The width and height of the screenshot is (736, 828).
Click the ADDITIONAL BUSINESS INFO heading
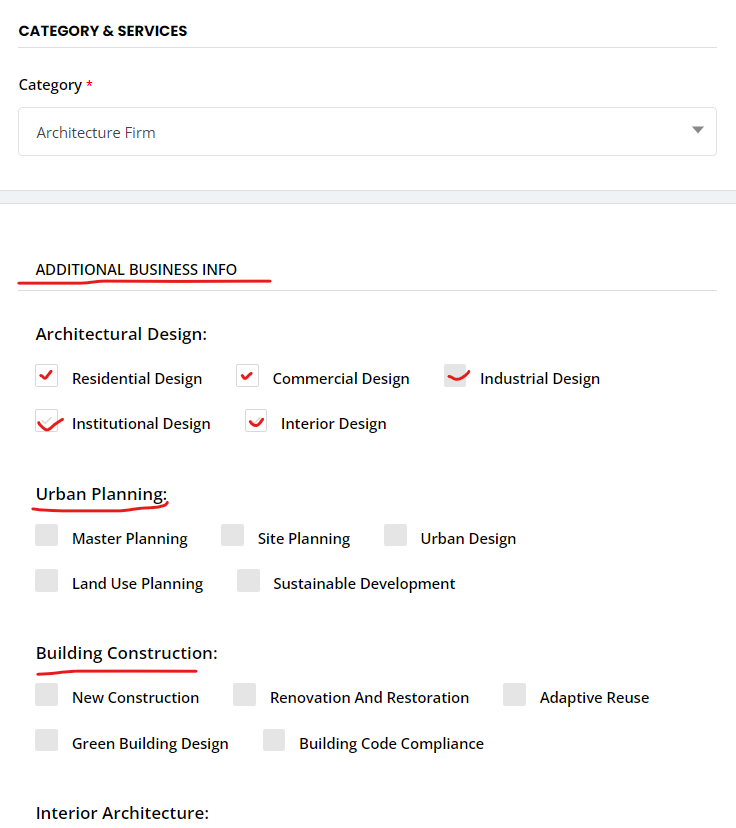click(136, 270)
